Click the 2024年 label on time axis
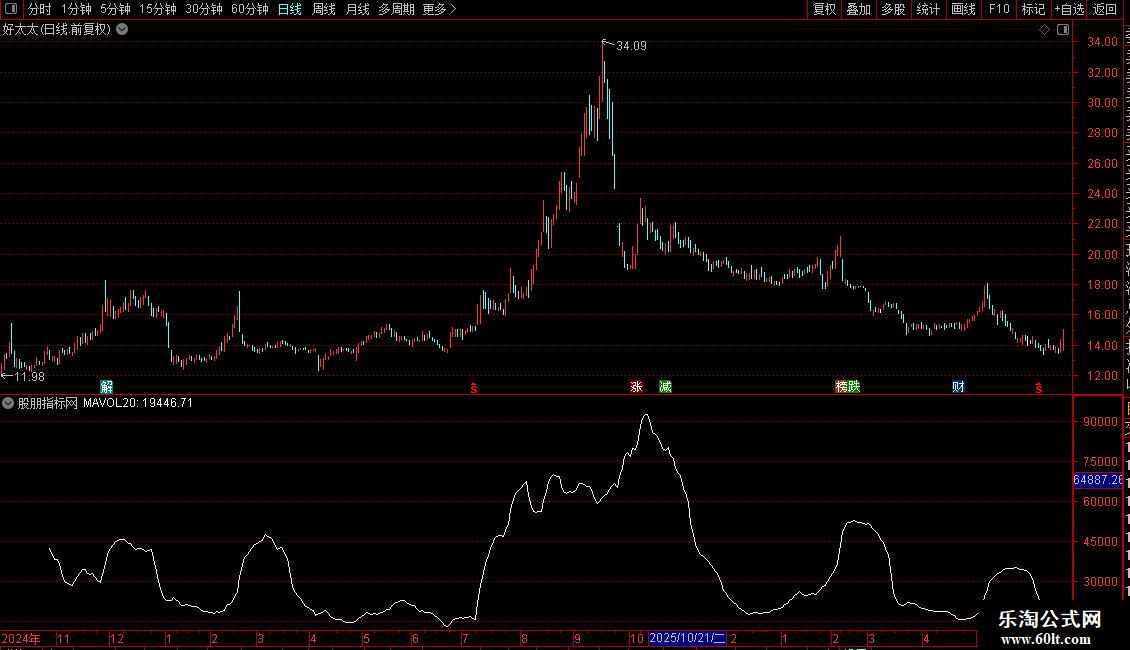This screenshot has height=650, width=1130. click(x=21, y=638)
